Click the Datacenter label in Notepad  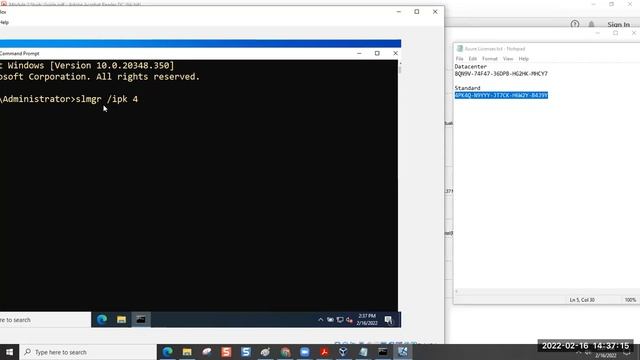(x=471, y=67)
